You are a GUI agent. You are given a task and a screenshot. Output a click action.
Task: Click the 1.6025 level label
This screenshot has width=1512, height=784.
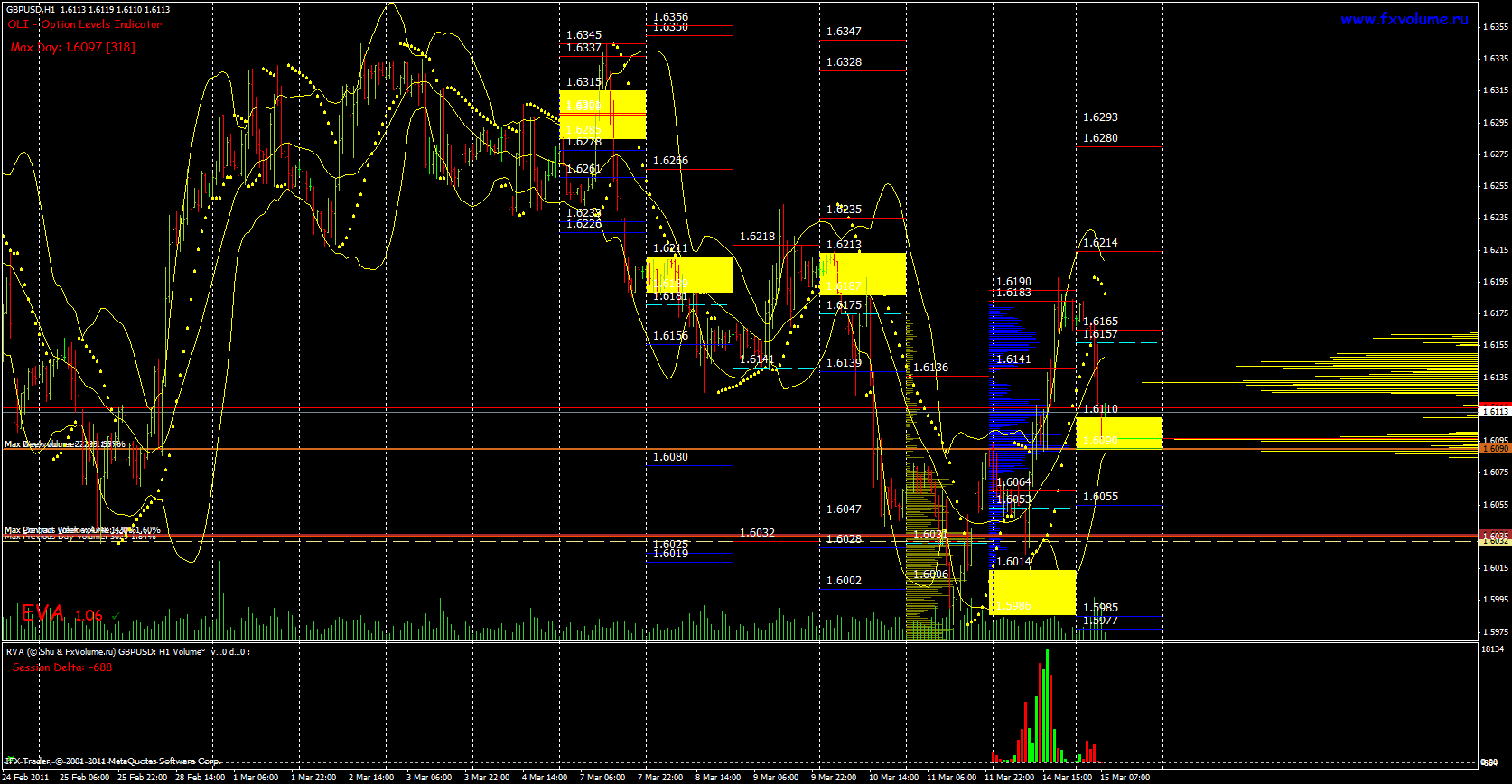(x=670, y=544)
